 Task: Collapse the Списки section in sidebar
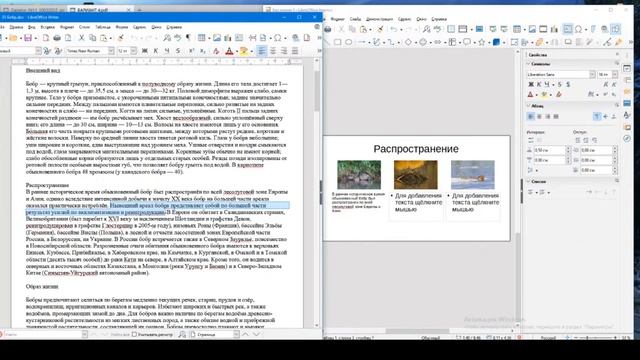click(529, 181)
